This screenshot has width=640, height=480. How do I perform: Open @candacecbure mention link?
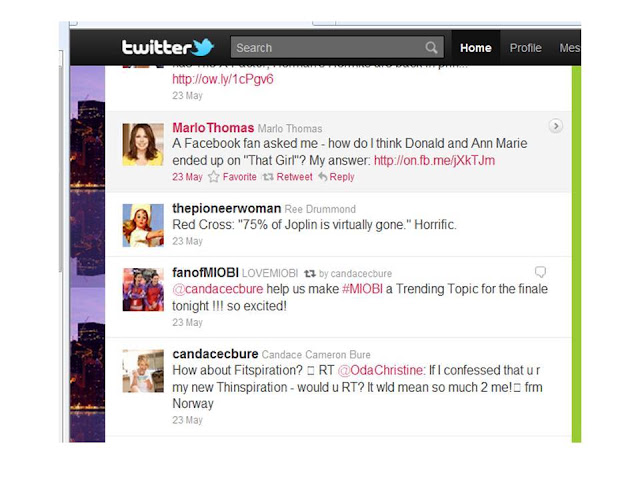[218, 289]
